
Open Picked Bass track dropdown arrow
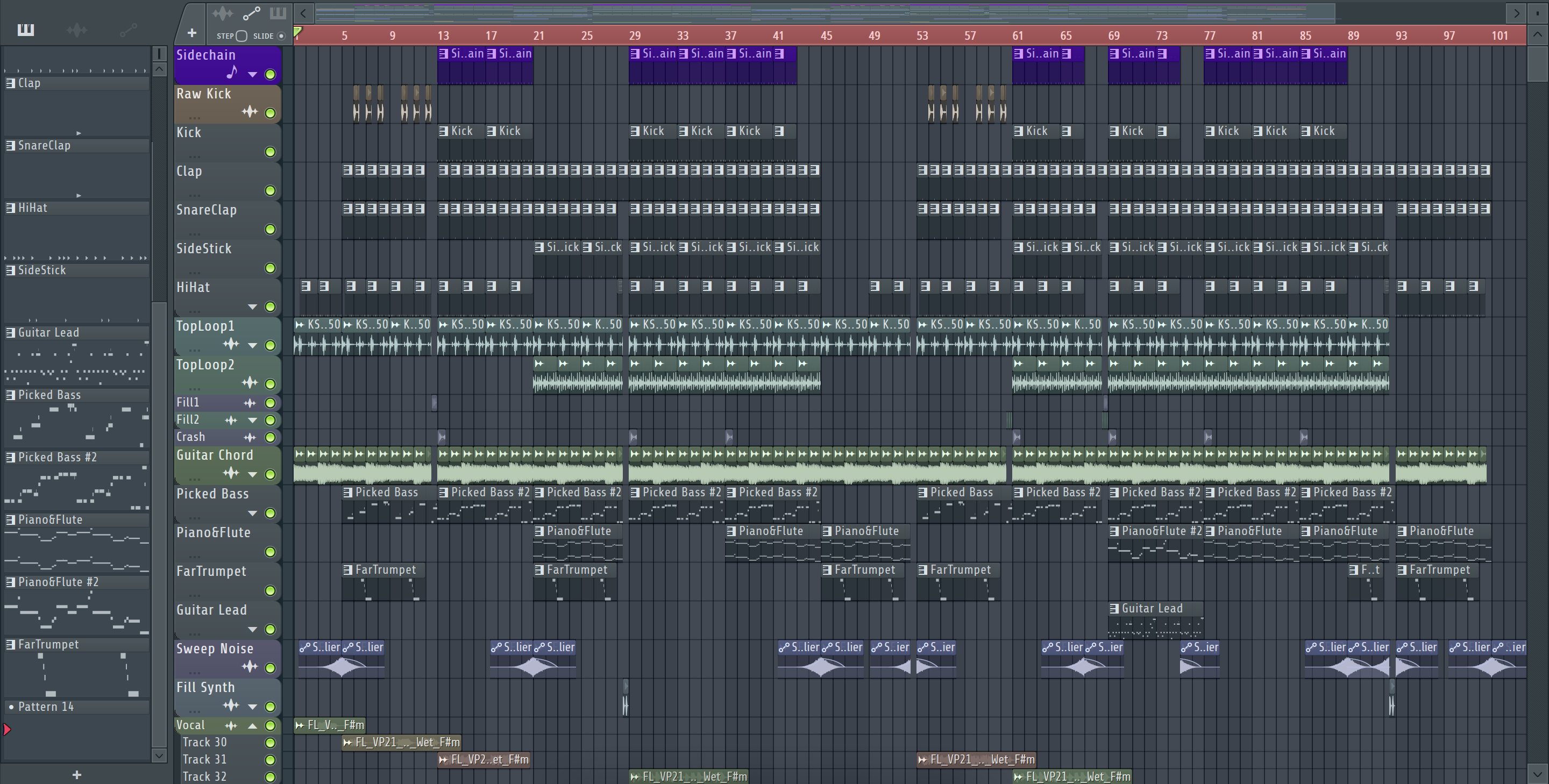(x=253, y=514)
